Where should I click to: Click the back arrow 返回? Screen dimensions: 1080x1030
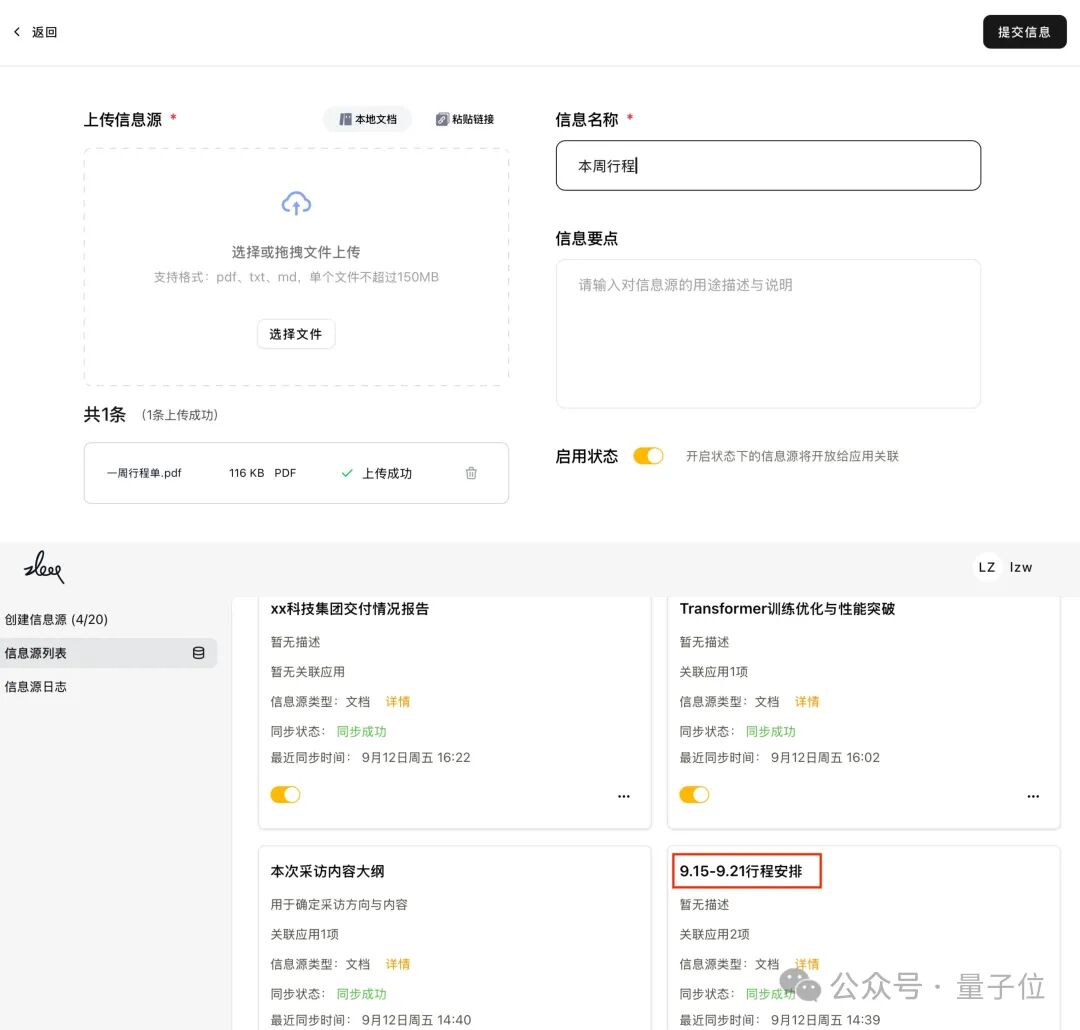point(35,32)
